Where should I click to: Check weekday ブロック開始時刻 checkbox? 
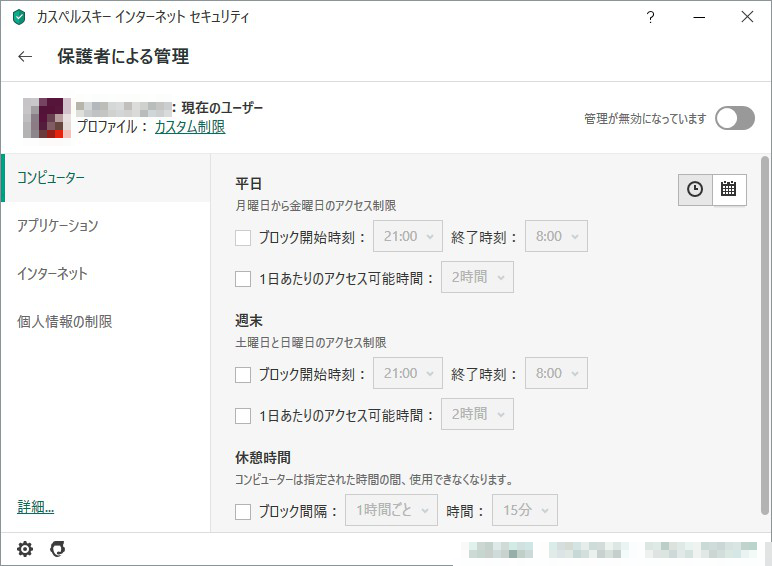point(243,238)
